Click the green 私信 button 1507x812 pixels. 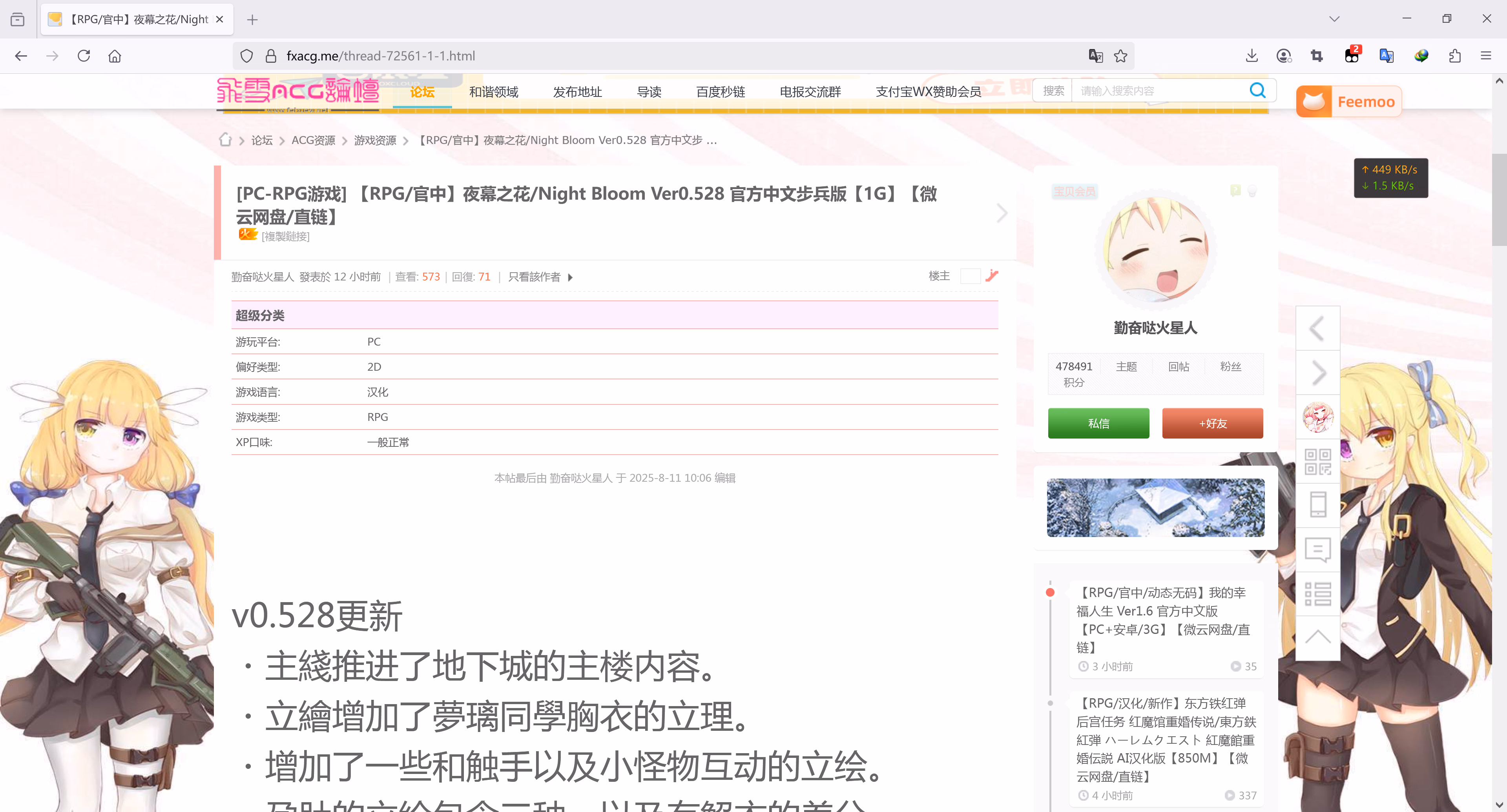[1098, 423]
